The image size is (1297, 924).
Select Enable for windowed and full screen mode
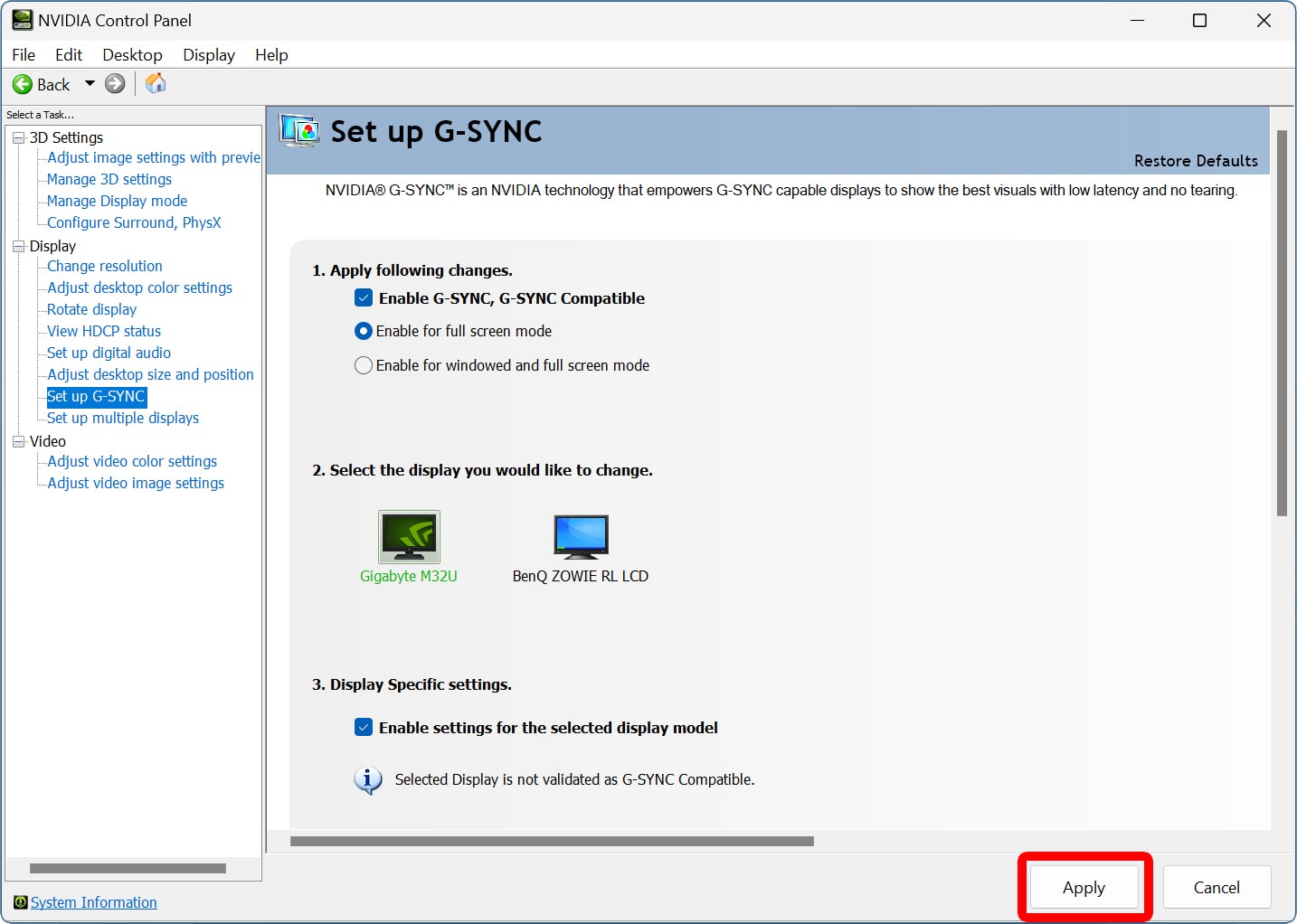click(x=364, y=365)
